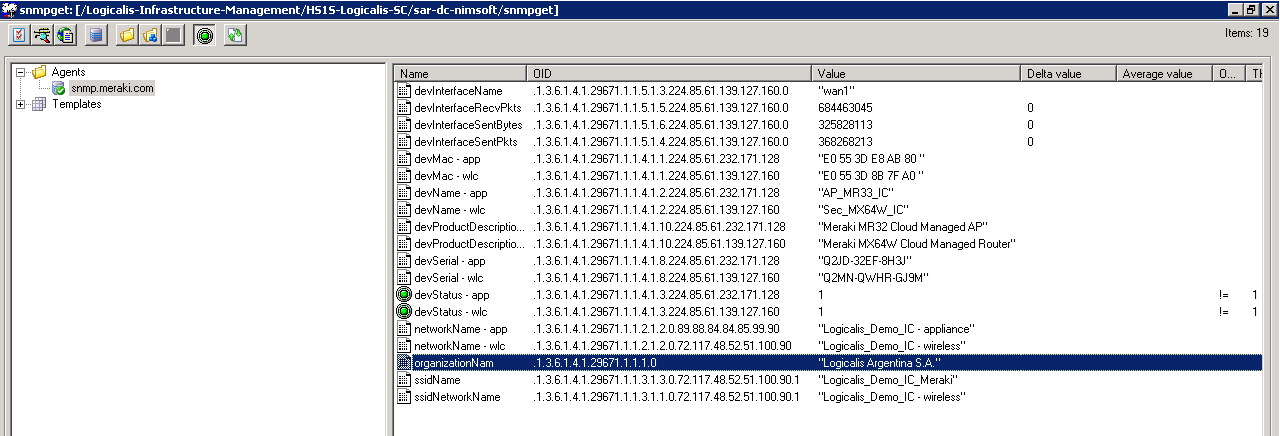
Task: Click the row icon of devSerial - app
Action: click(404, 261)
